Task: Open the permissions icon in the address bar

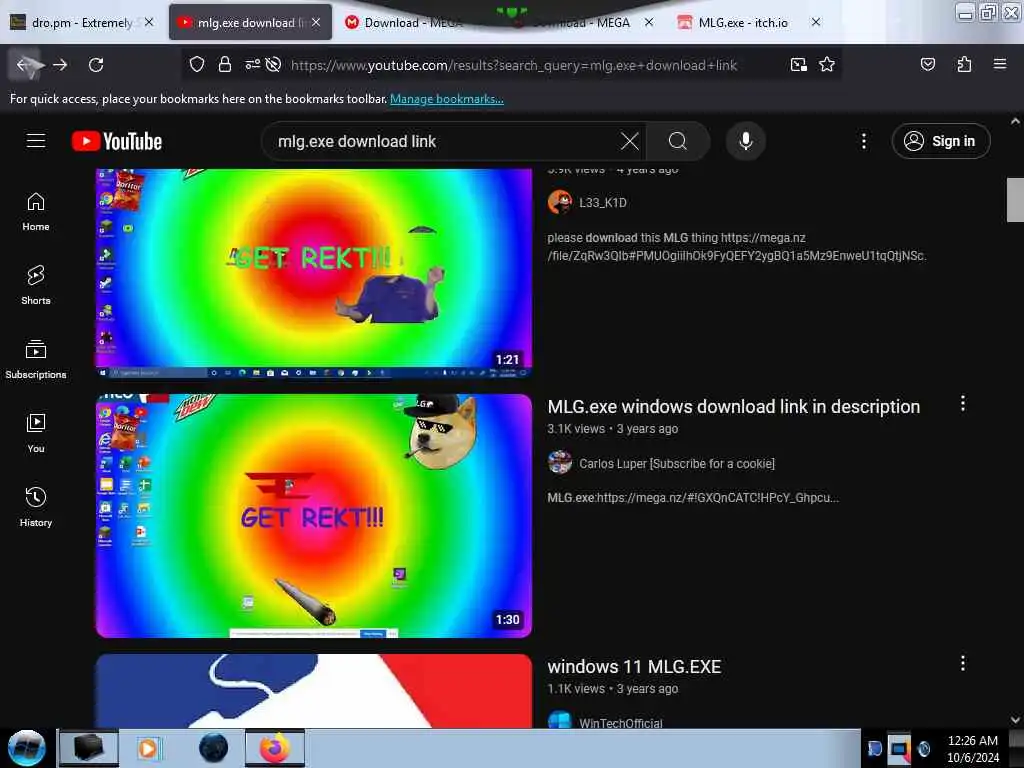Action: point(252,65)
